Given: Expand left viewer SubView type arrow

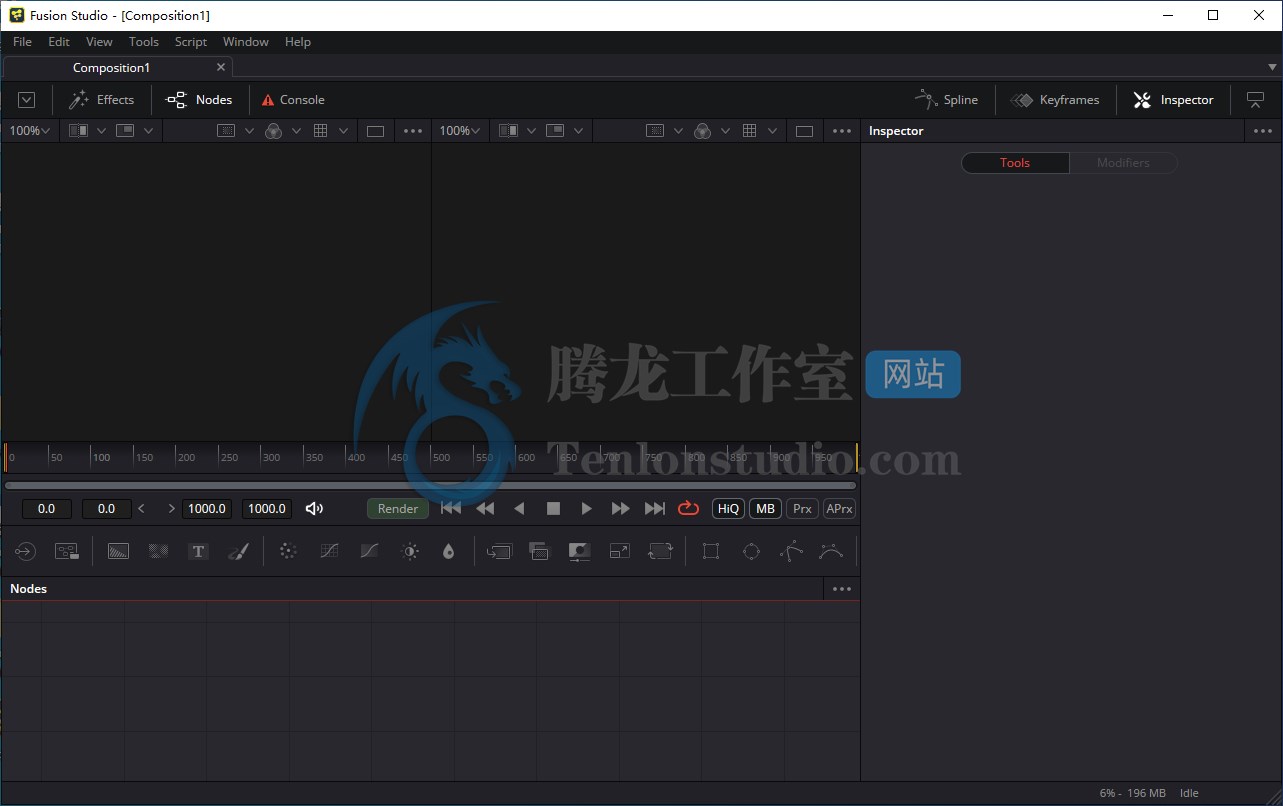Looking at the screenshot, I should 148,131.
